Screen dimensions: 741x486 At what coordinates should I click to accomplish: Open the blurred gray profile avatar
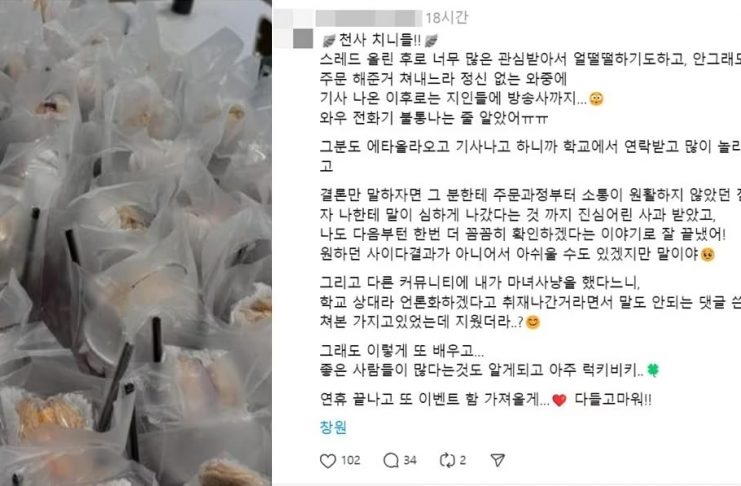point(303,38)
